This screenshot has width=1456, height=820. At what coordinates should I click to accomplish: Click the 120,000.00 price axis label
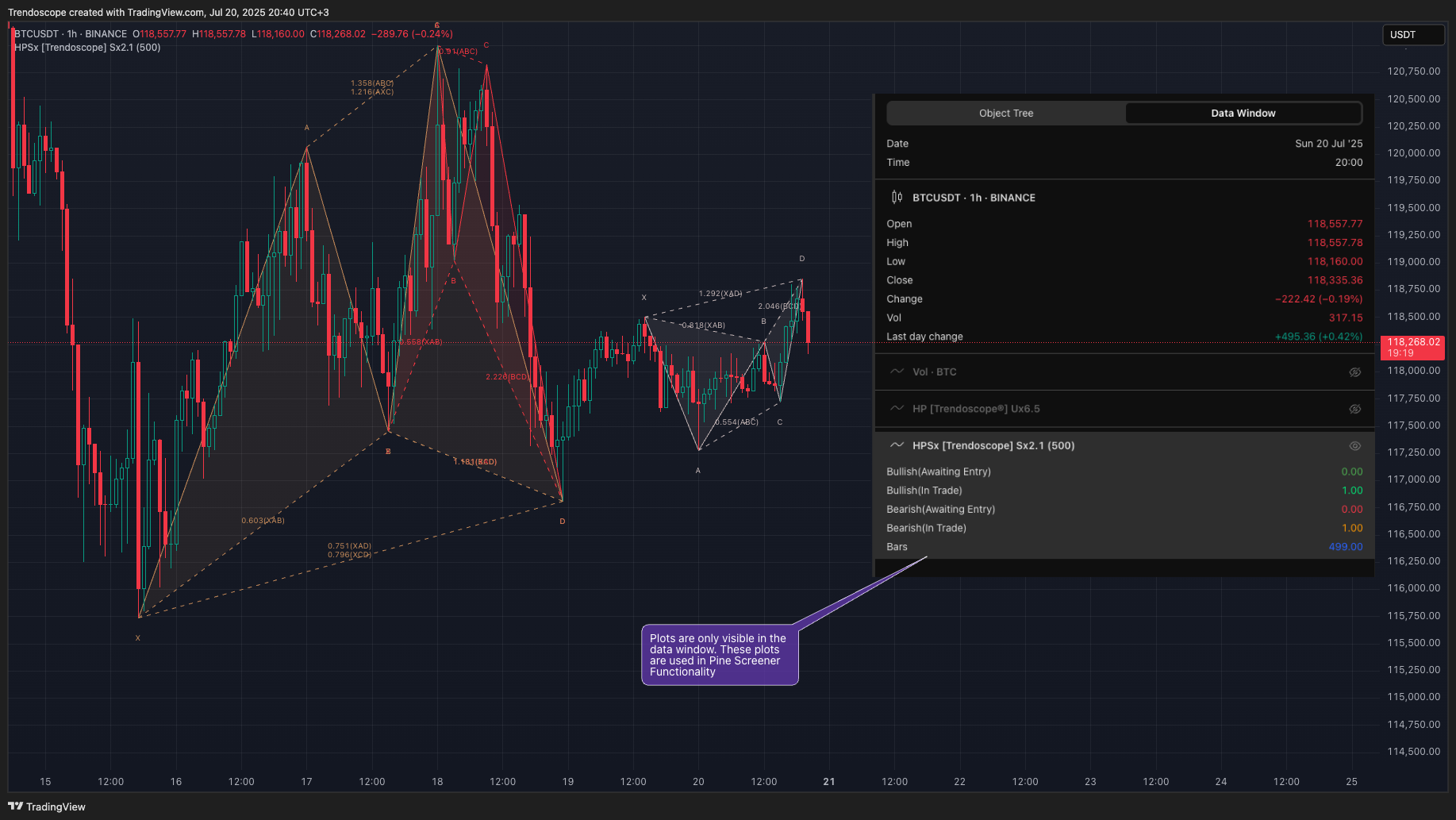(1413, 153)
